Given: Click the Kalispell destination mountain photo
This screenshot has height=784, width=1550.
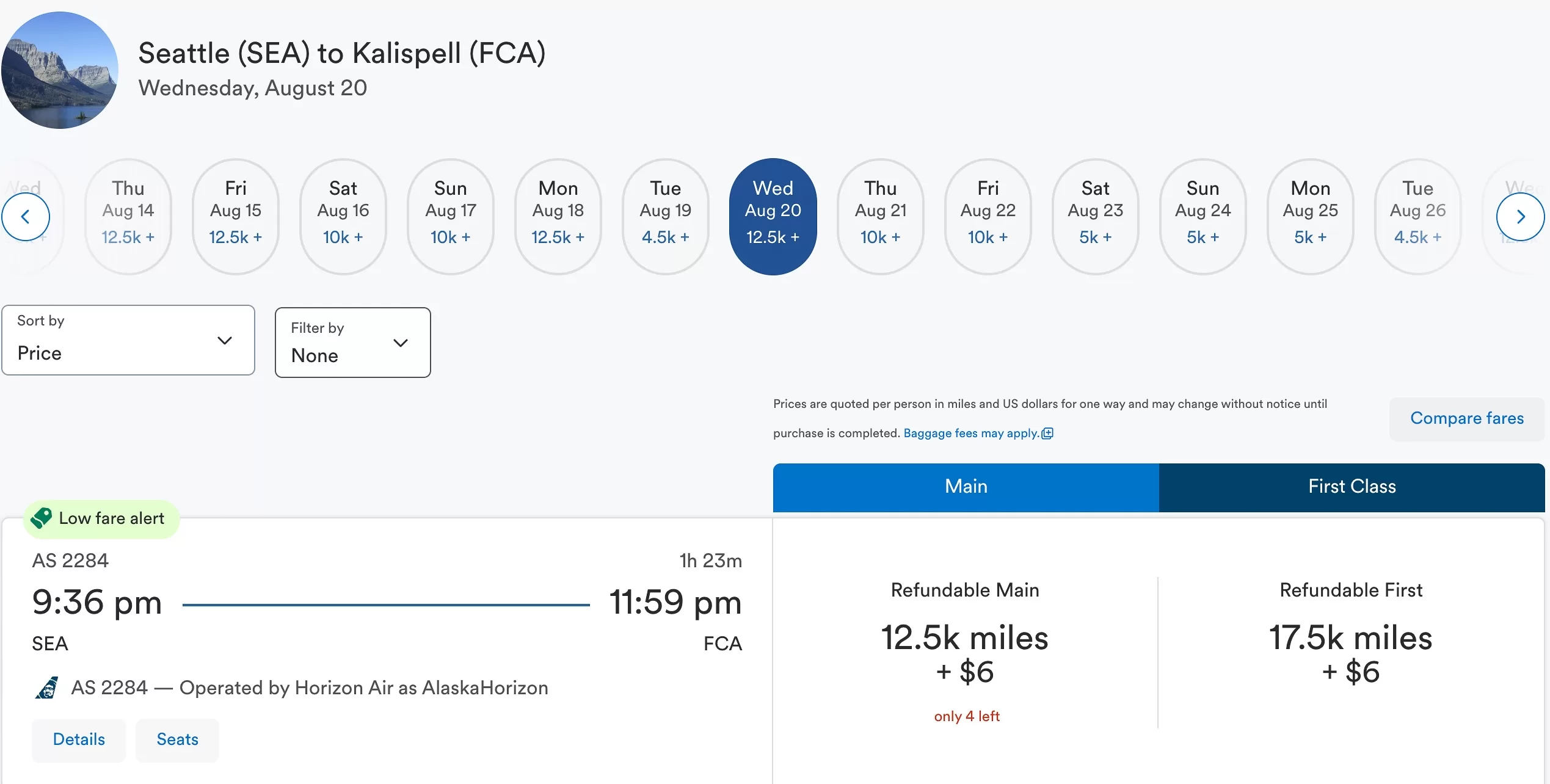Looking at the screenshot, I should (60, 70).
